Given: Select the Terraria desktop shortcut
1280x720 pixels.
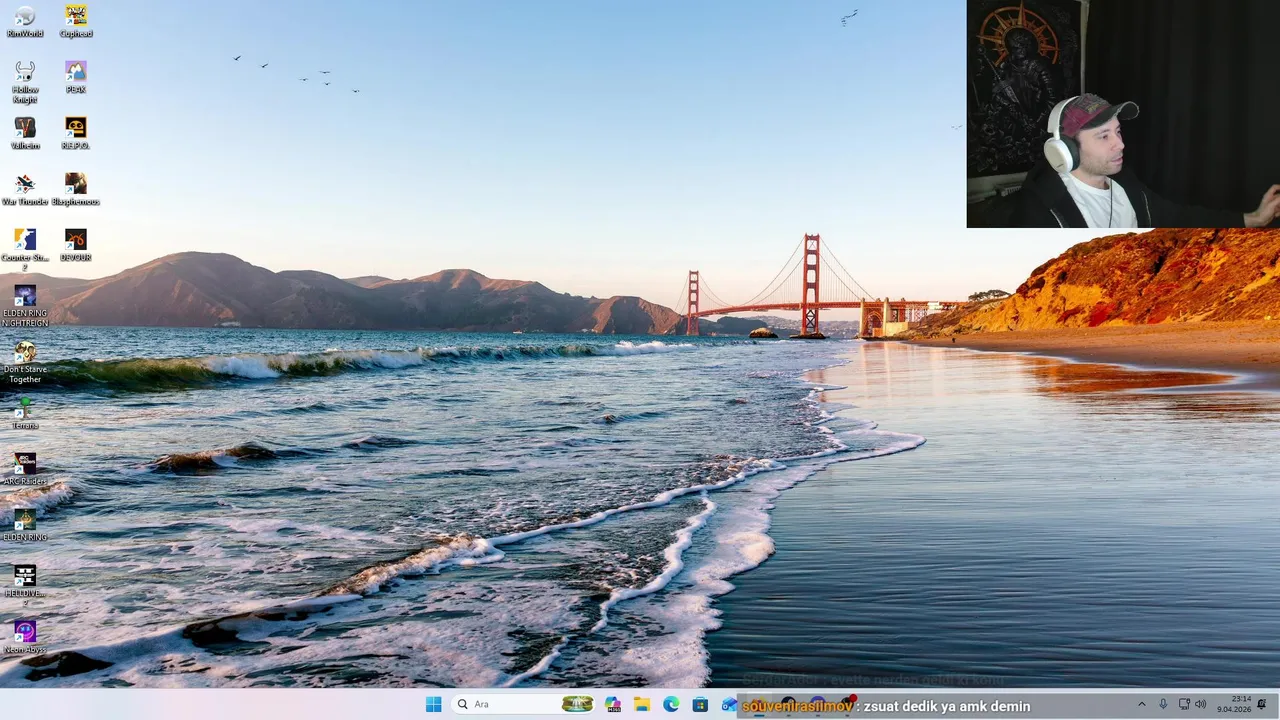Looking at the screenshot, I should 25,413.
